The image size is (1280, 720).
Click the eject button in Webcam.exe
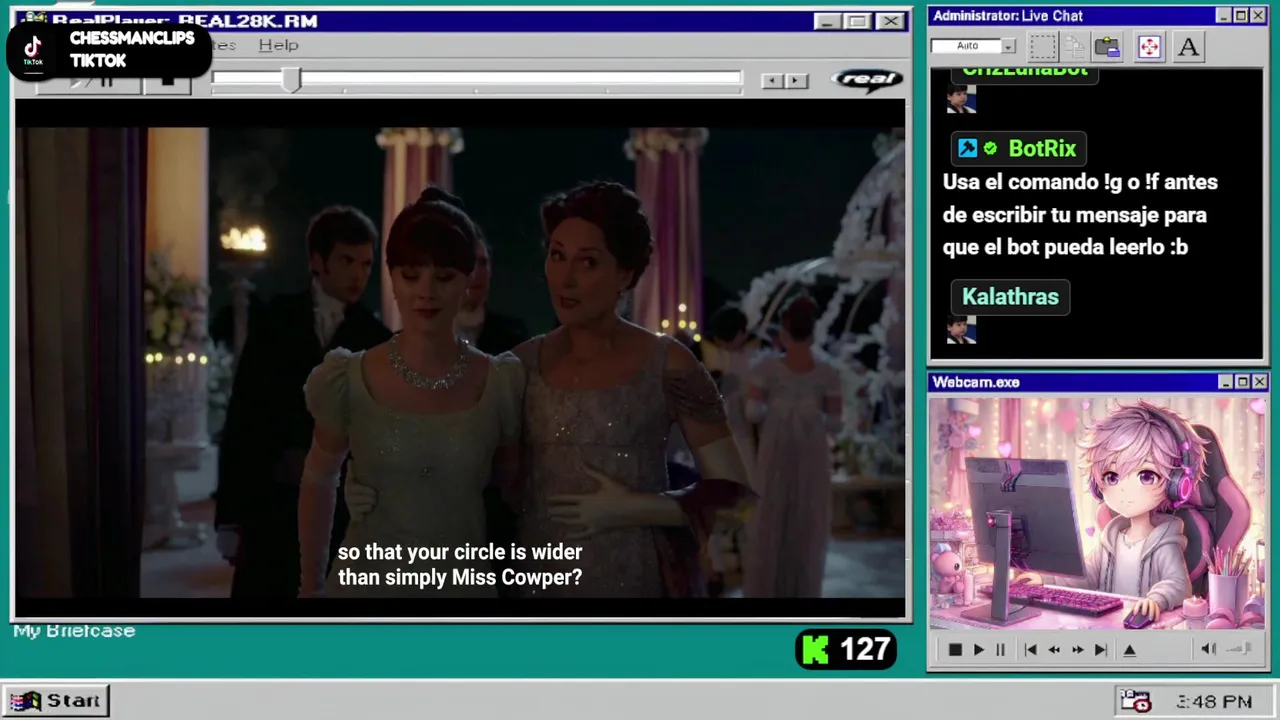coord(1129,650)
